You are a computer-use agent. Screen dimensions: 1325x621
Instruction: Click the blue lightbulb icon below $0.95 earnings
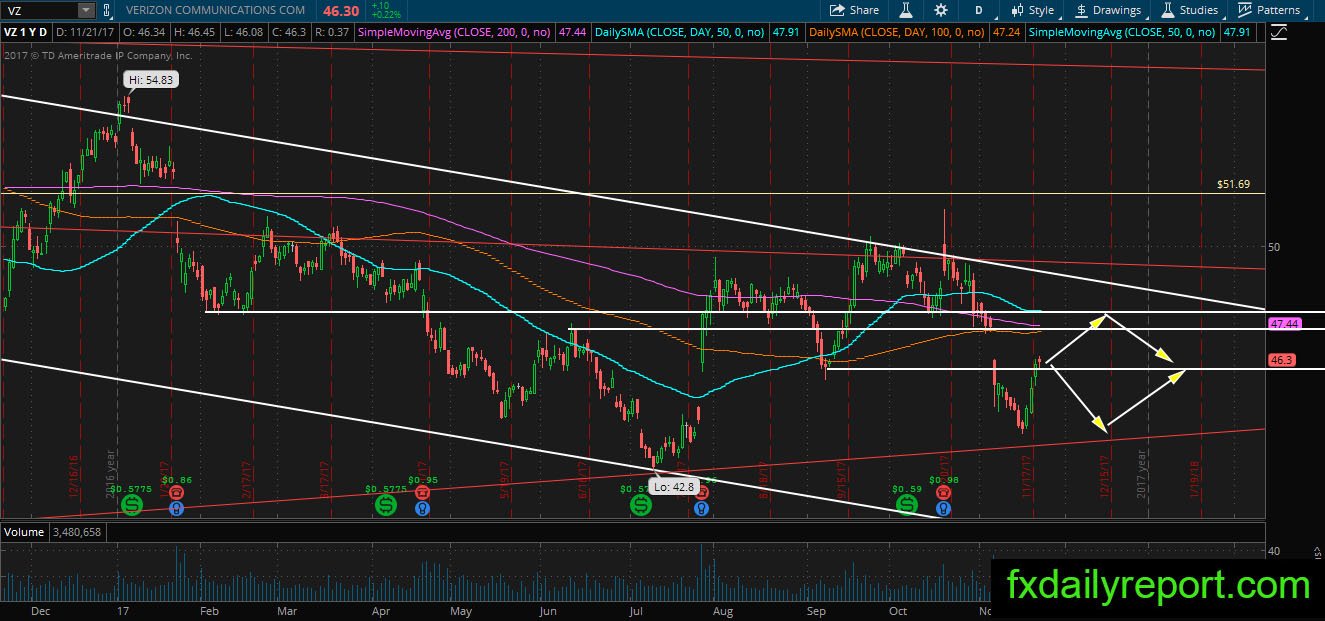click(x=422, y=508)
